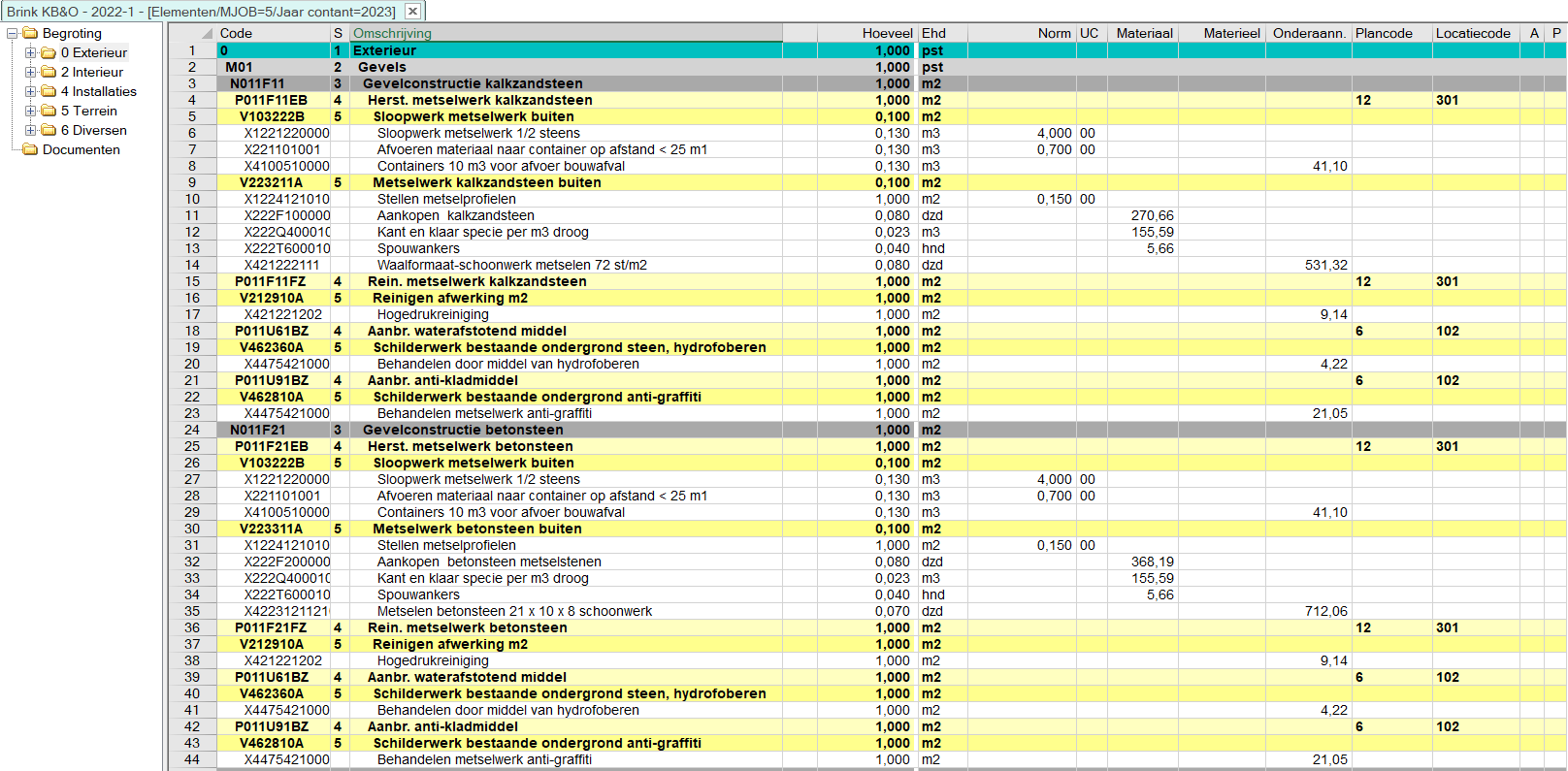The width and height of the screenshot is (1568, 771).
Task: Close the Brink KB&O 2022-1 document tab
Action: click(x=412, y=12)
